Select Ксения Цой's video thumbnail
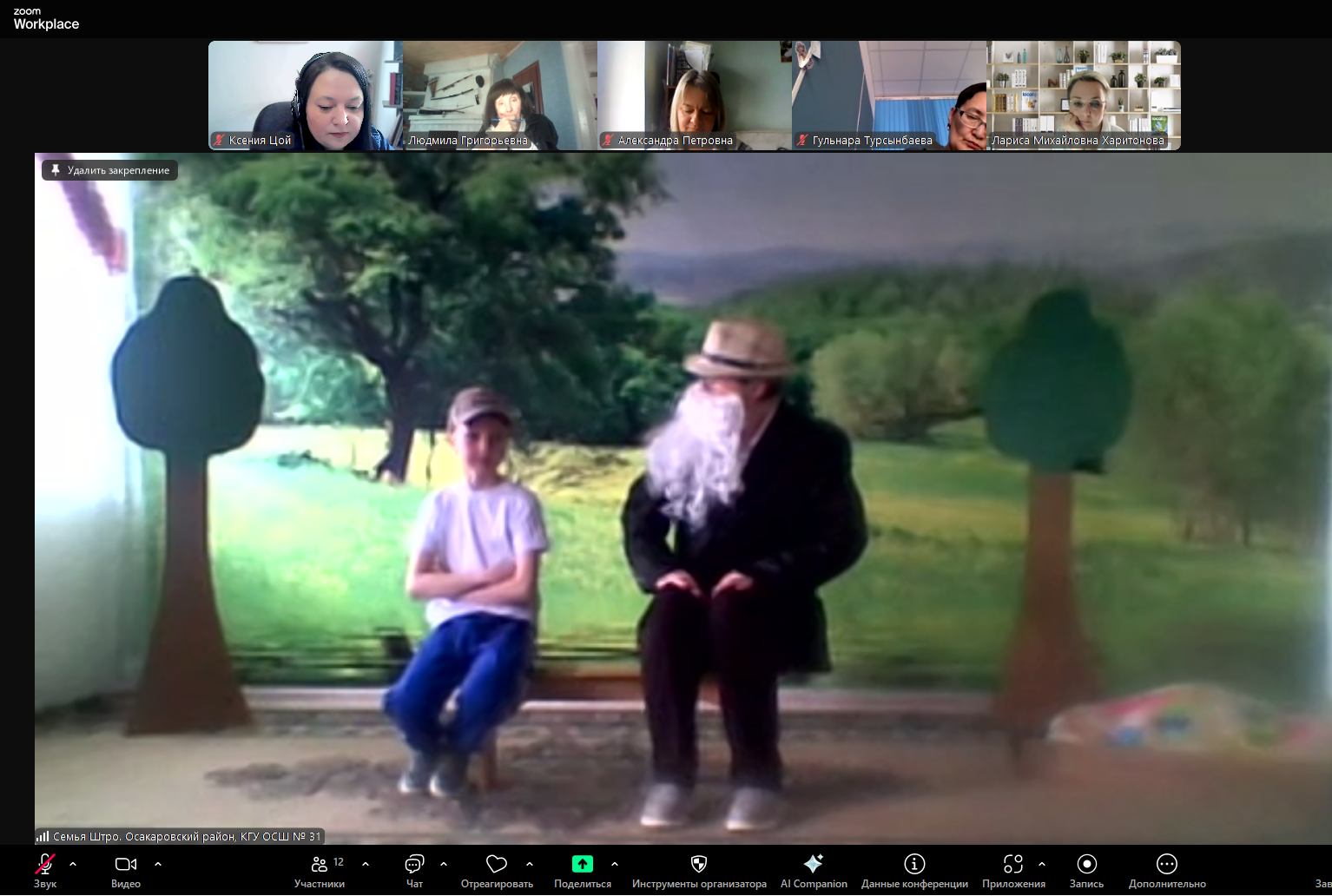Image resolution: width=1332 pixels, height=896 pixels. 305,96
